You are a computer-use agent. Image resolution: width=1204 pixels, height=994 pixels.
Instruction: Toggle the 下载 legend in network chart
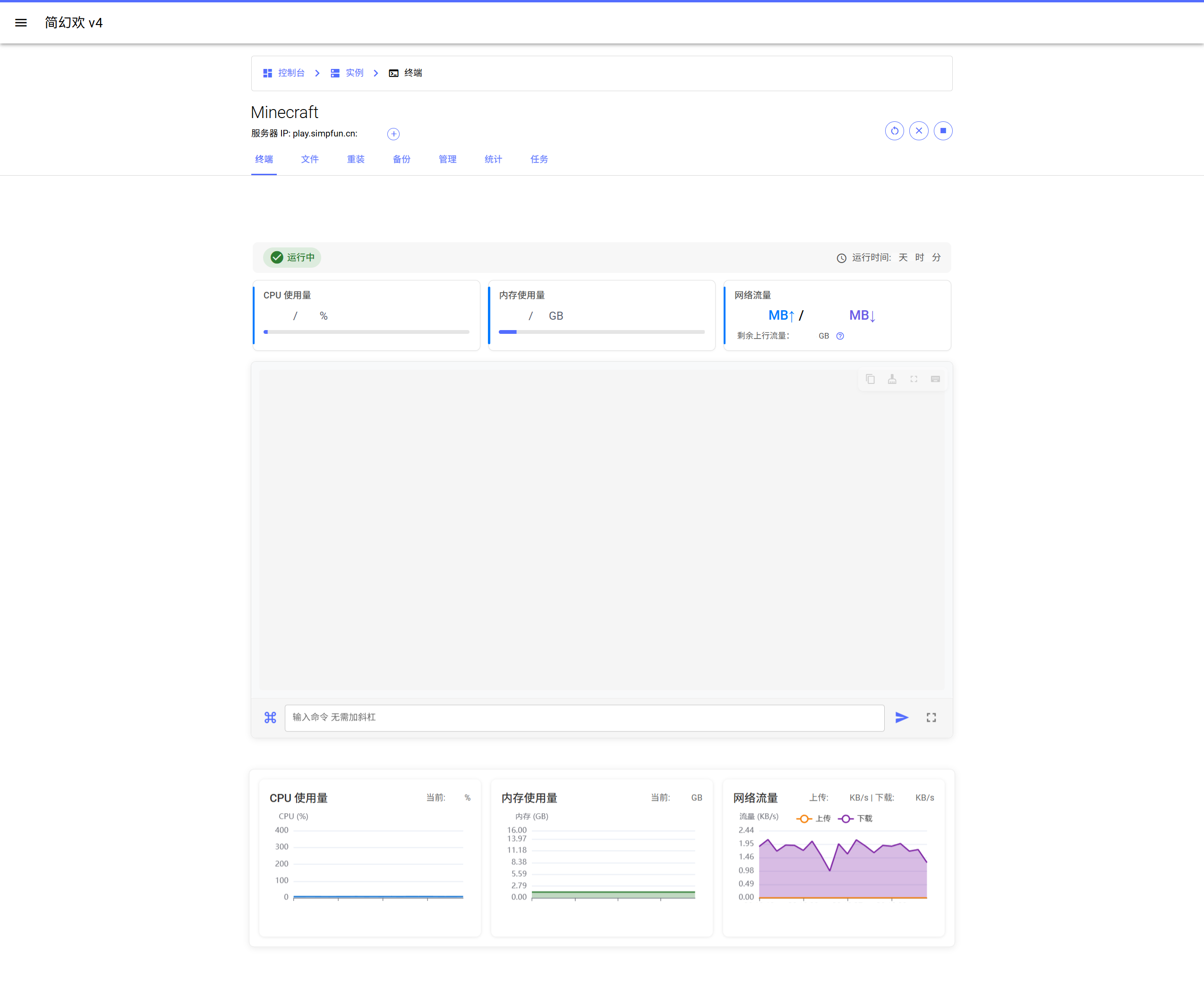[856, 819]
